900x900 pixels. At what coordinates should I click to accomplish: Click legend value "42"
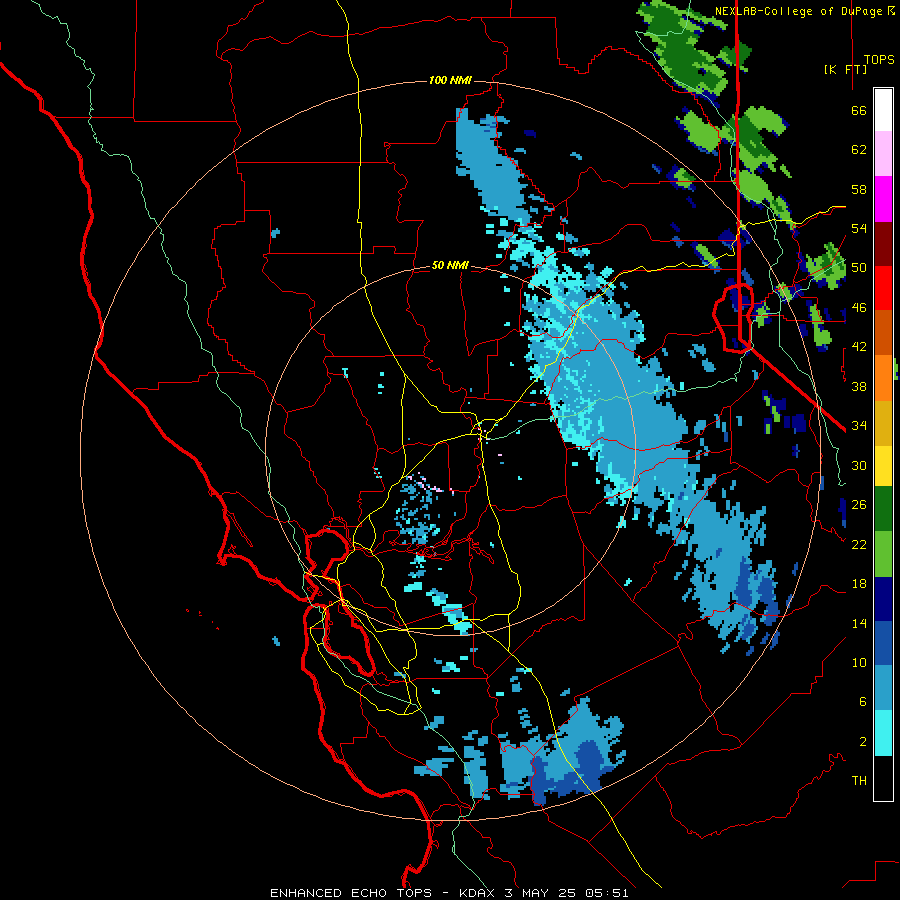(859, 347)
